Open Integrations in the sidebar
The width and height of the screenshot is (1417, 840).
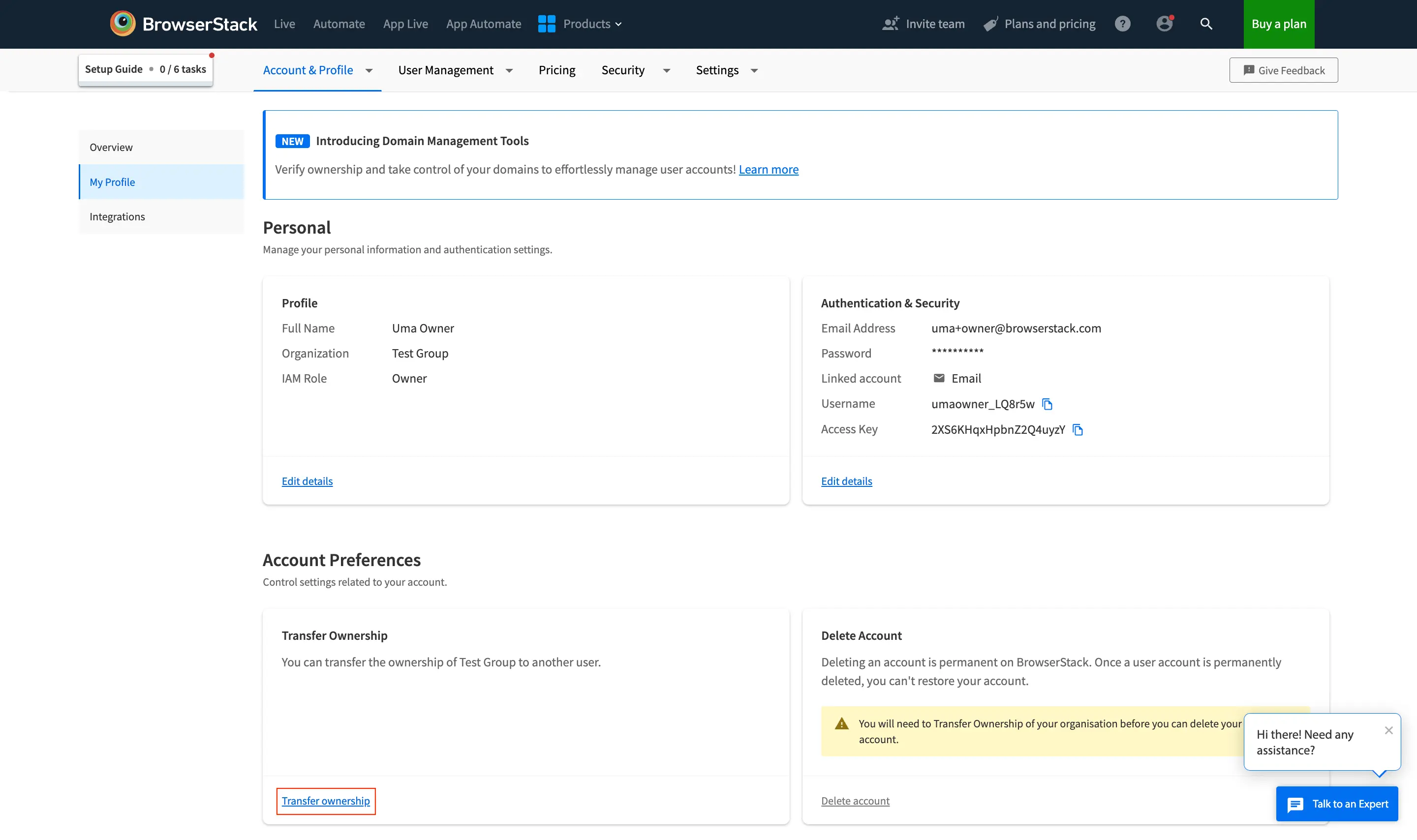161,217
